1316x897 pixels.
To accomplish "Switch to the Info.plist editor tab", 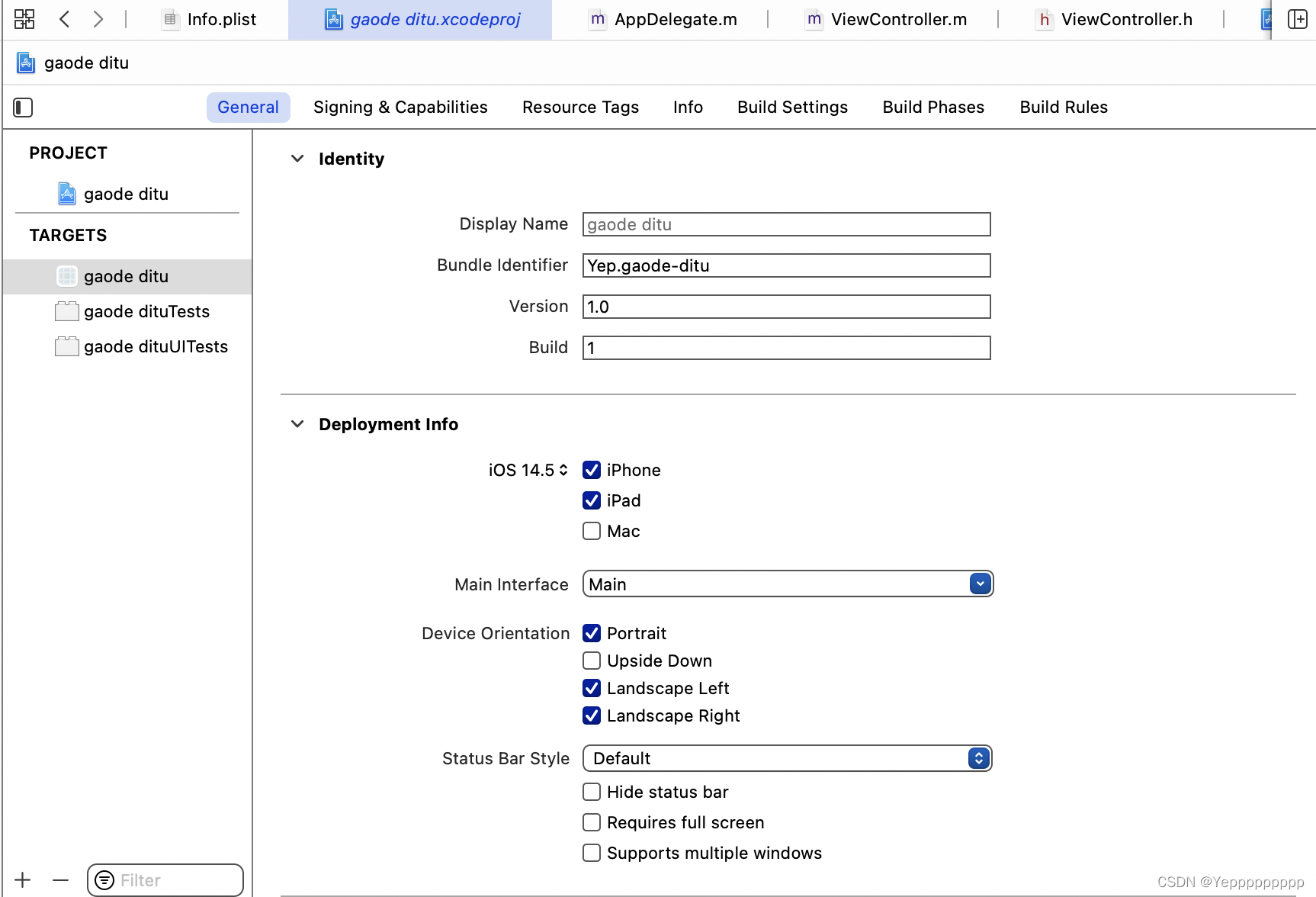I will 210,19.
